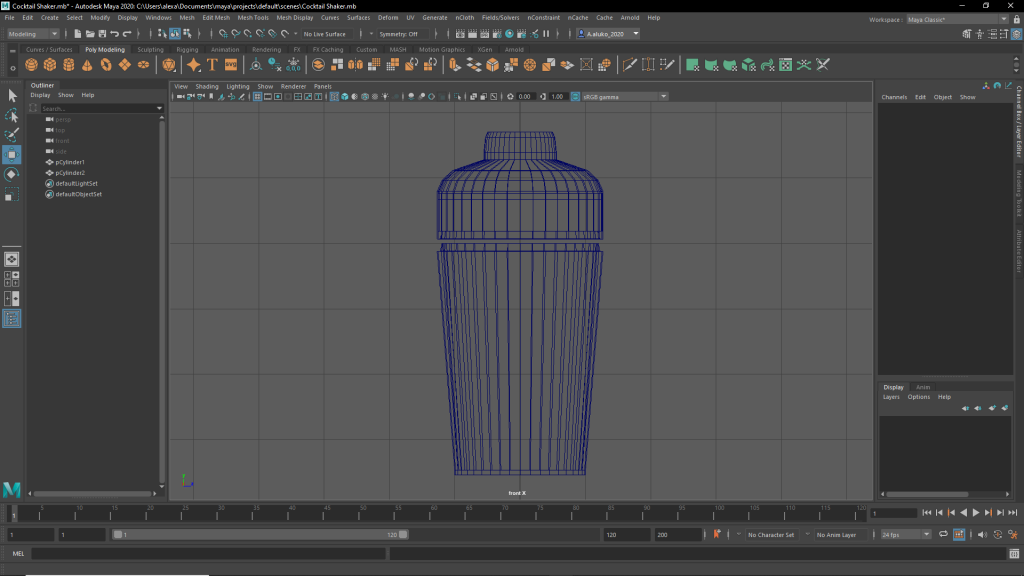Viewport: 1024px width, 576px height.
Task: Open the Mesh Tools menu
Action: tap(253, 18)
